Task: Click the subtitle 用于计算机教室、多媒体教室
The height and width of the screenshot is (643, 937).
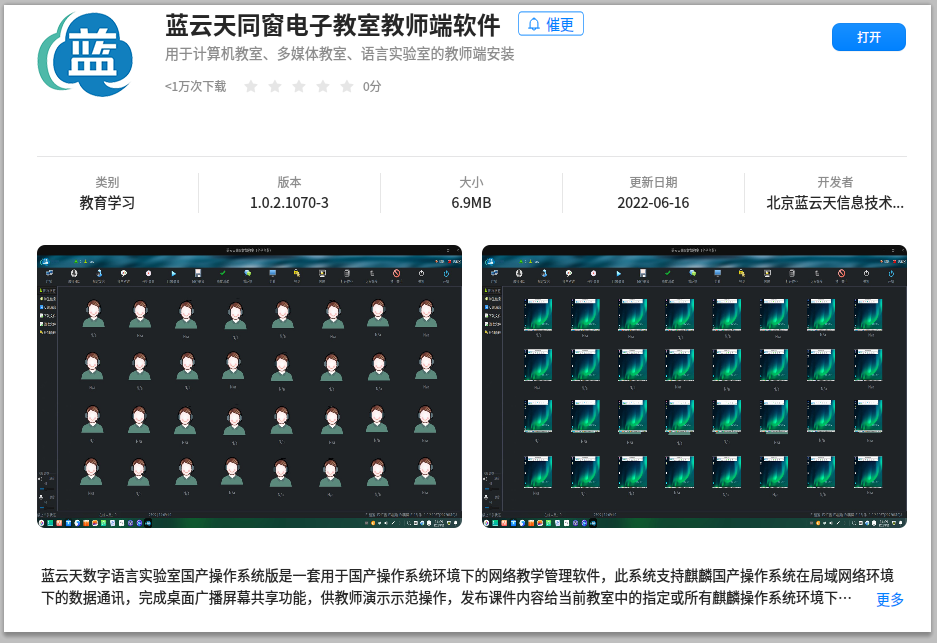Action: coord(339,54)
